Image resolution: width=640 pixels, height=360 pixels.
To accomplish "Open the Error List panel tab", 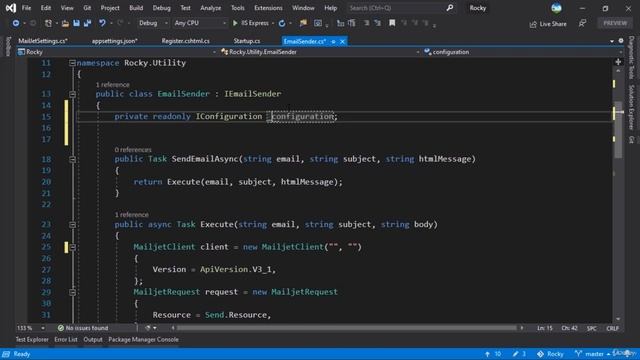I will [66, 340].
